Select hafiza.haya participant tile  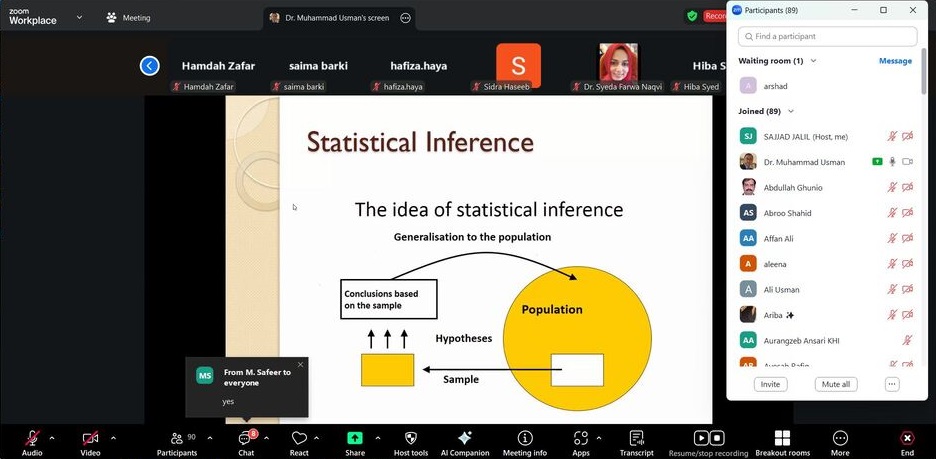(x=418, y=66)
